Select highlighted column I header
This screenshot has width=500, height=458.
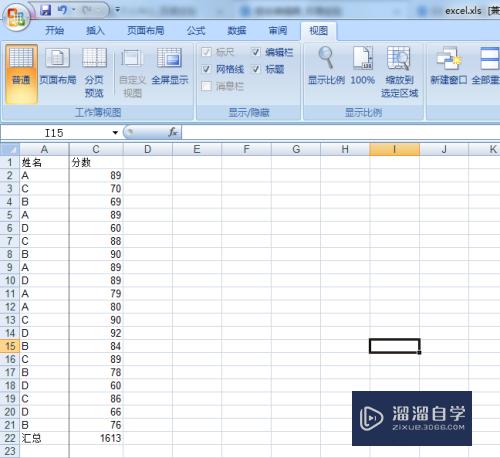pos(394,149)
